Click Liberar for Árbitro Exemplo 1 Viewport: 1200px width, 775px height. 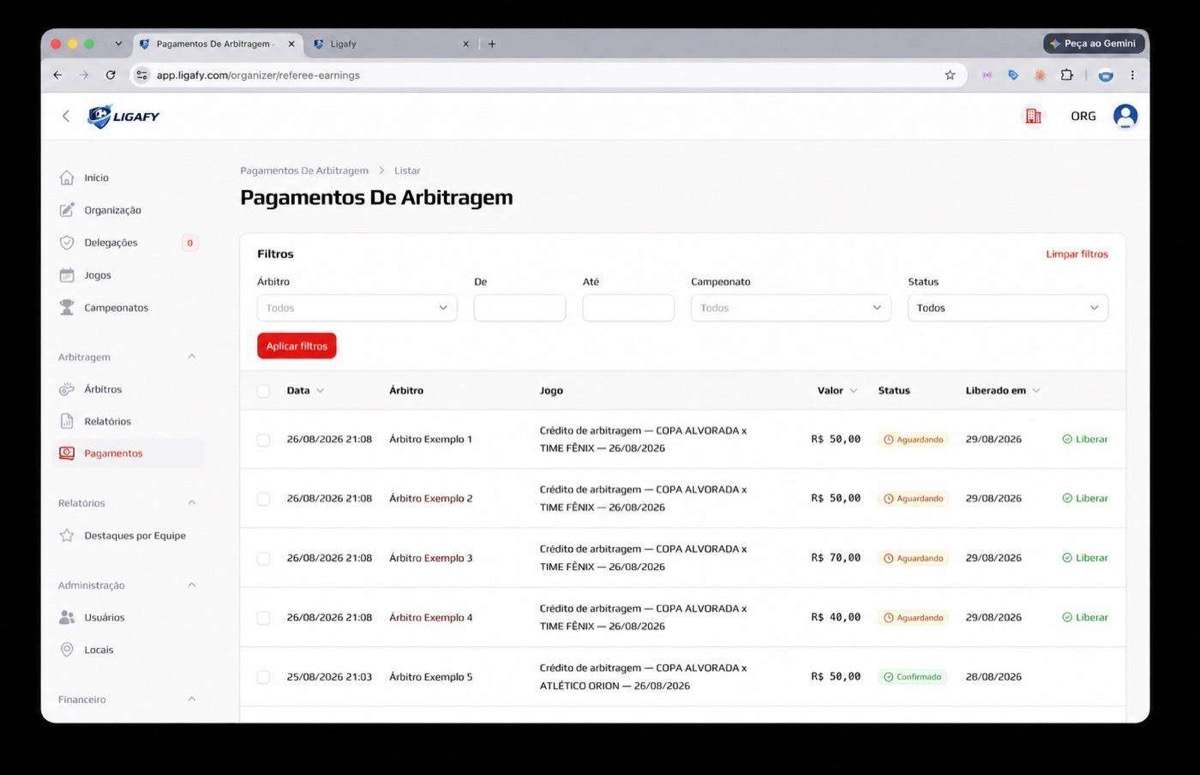tap(1085, 439)
